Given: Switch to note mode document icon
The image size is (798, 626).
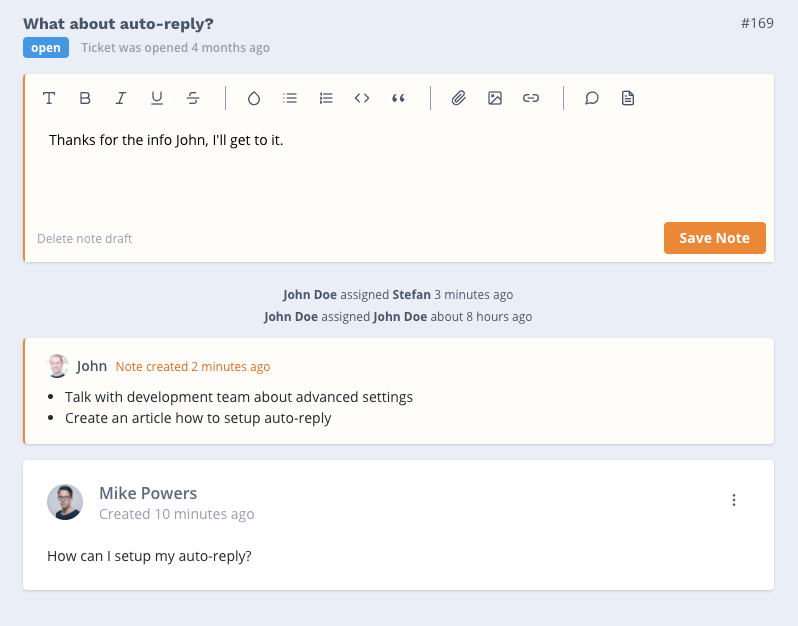Looking at the screenshot, I should pos(628,98).
